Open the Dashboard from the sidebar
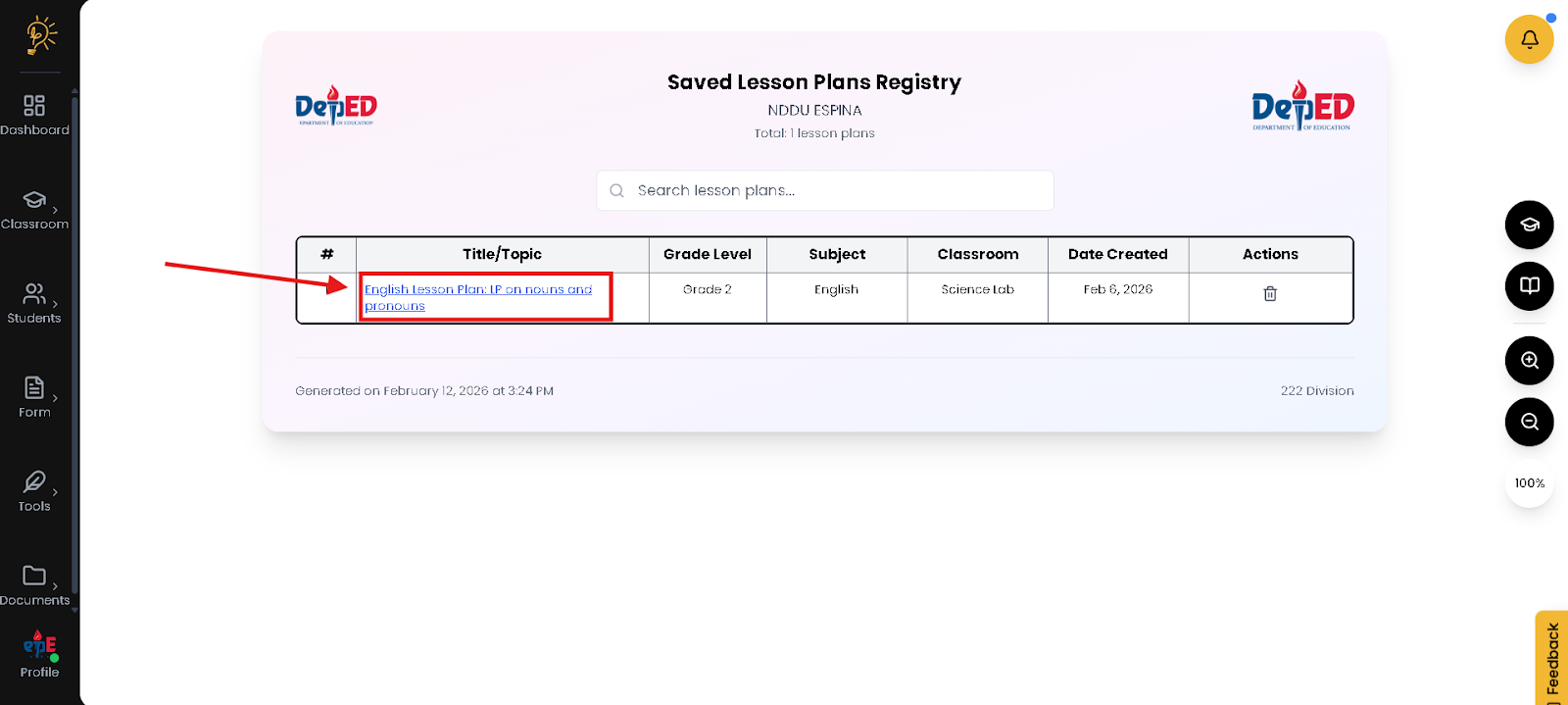 pyautogui.click(x=34, y=115)
